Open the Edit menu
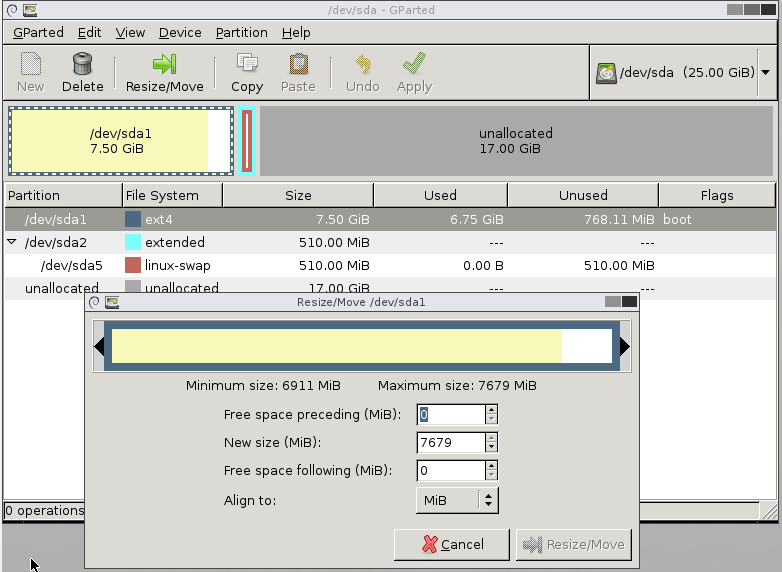This screenshot has width=782, height=572. [89, 32]
